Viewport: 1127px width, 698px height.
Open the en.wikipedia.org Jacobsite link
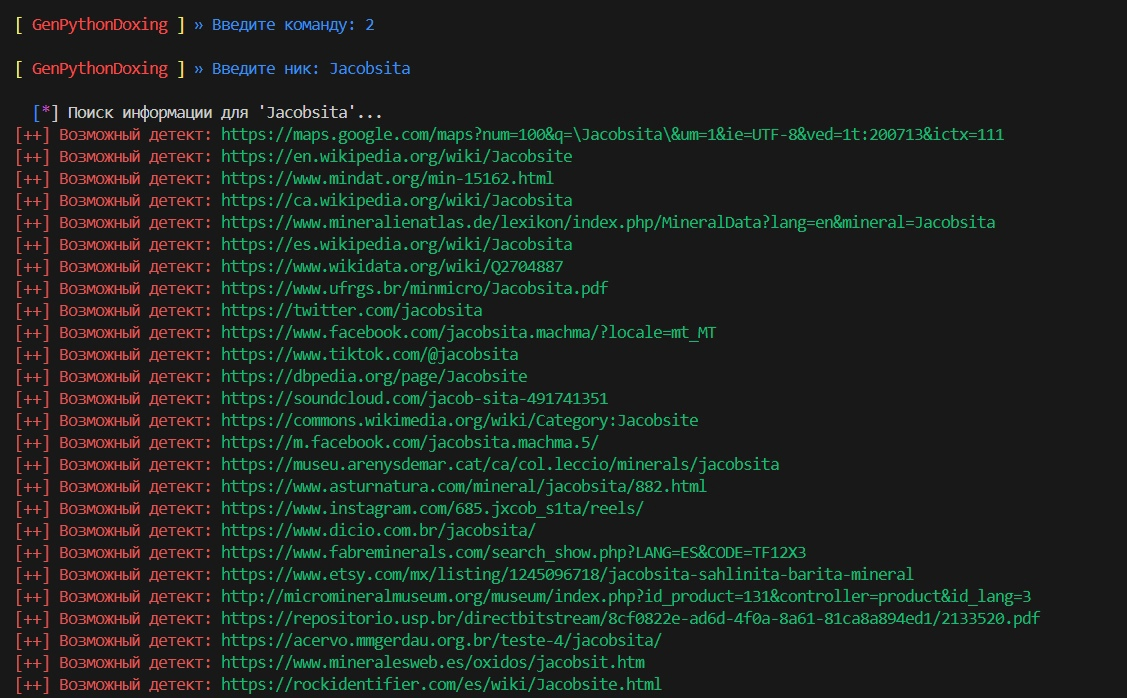click(396, 157)
